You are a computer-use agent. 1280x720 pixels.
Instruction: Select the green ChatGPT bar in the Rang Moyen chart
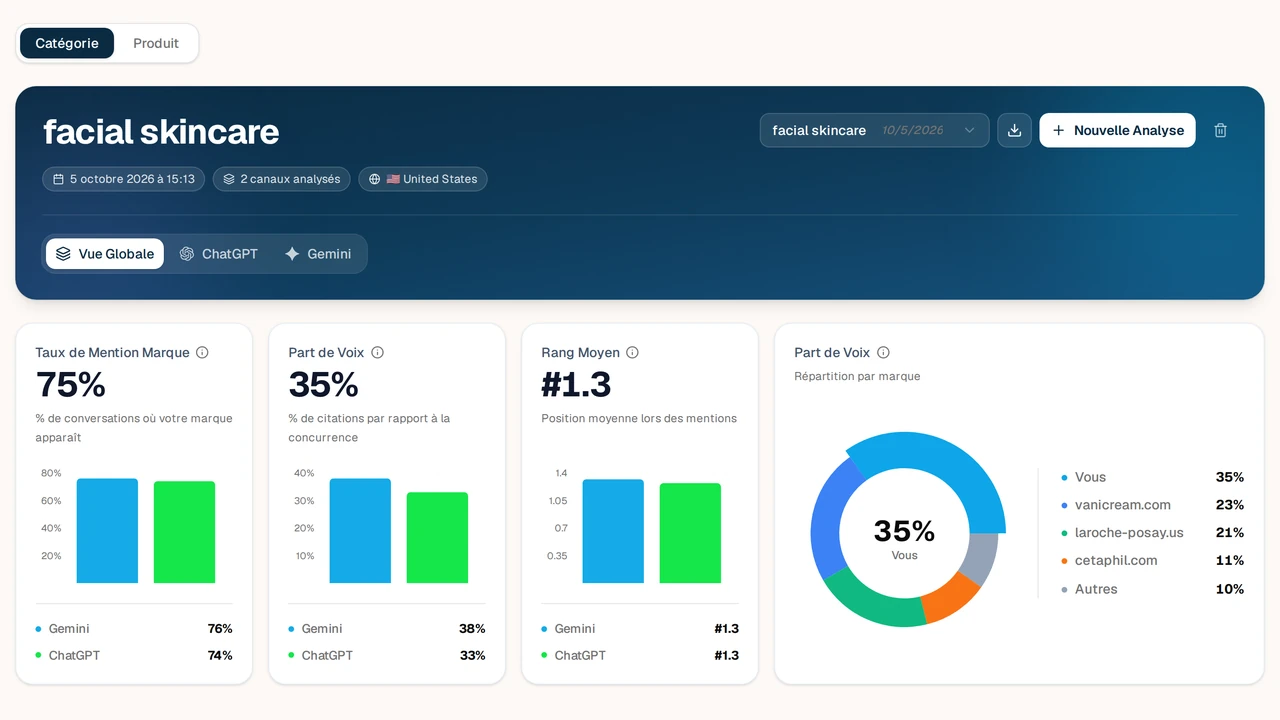690,533
